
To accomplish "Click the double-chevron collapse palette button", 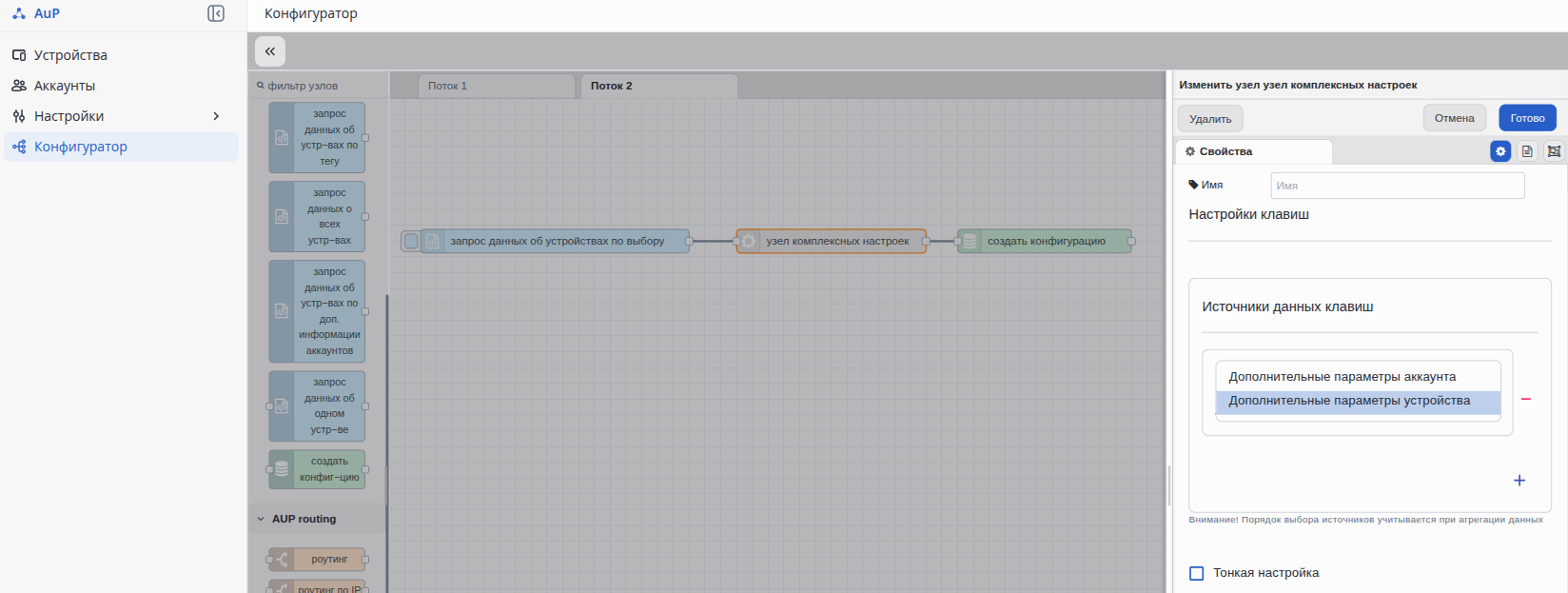I will [270, 51].
